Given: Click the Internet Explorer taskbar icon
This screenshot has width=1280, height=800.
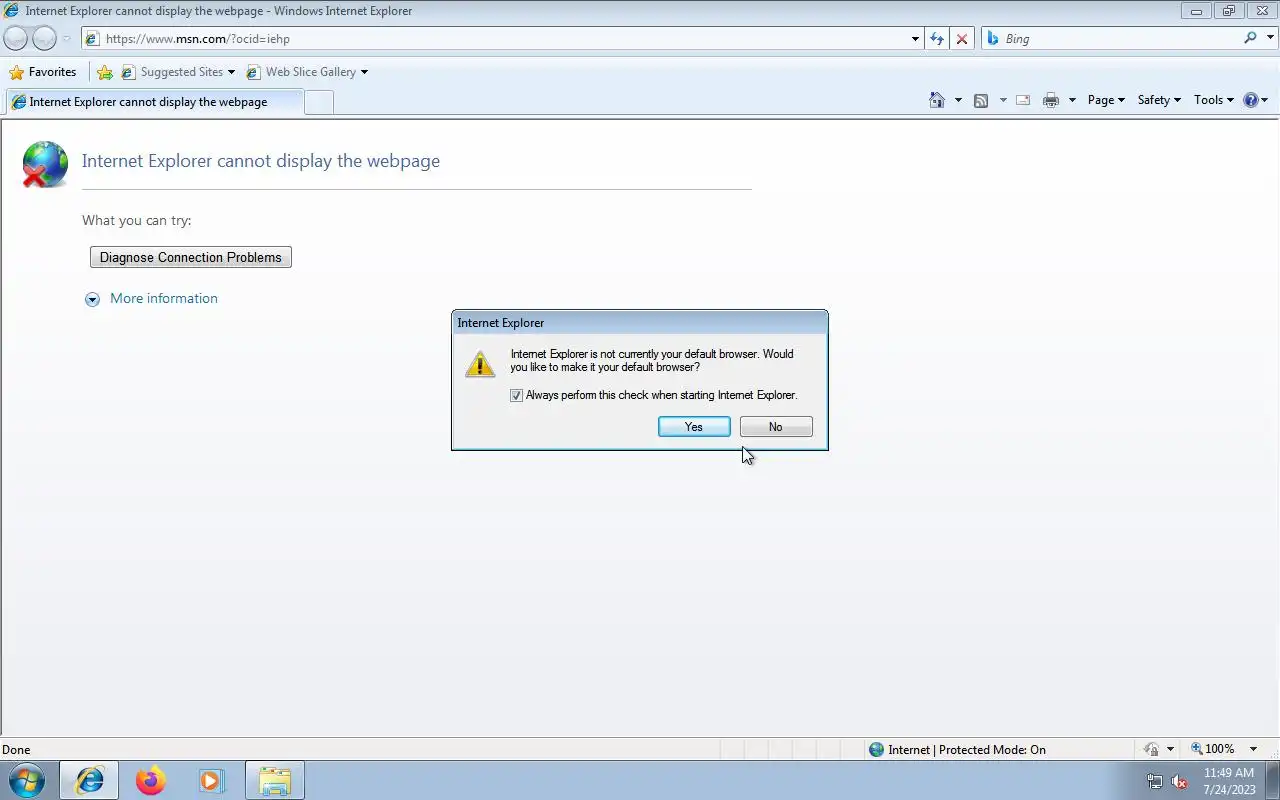Looking at the screenshot, I should pos(90,780).
